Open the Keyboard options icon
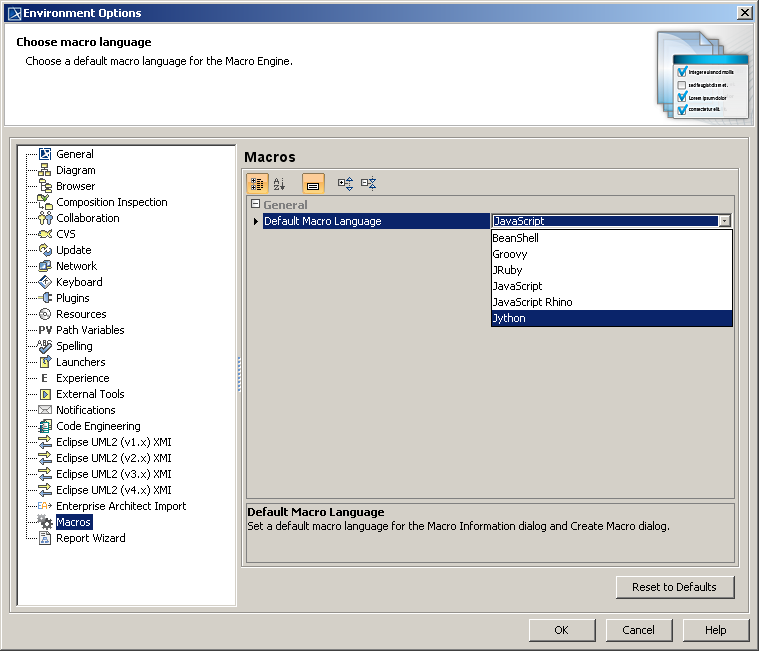The image size is (759, 651). 45,282
